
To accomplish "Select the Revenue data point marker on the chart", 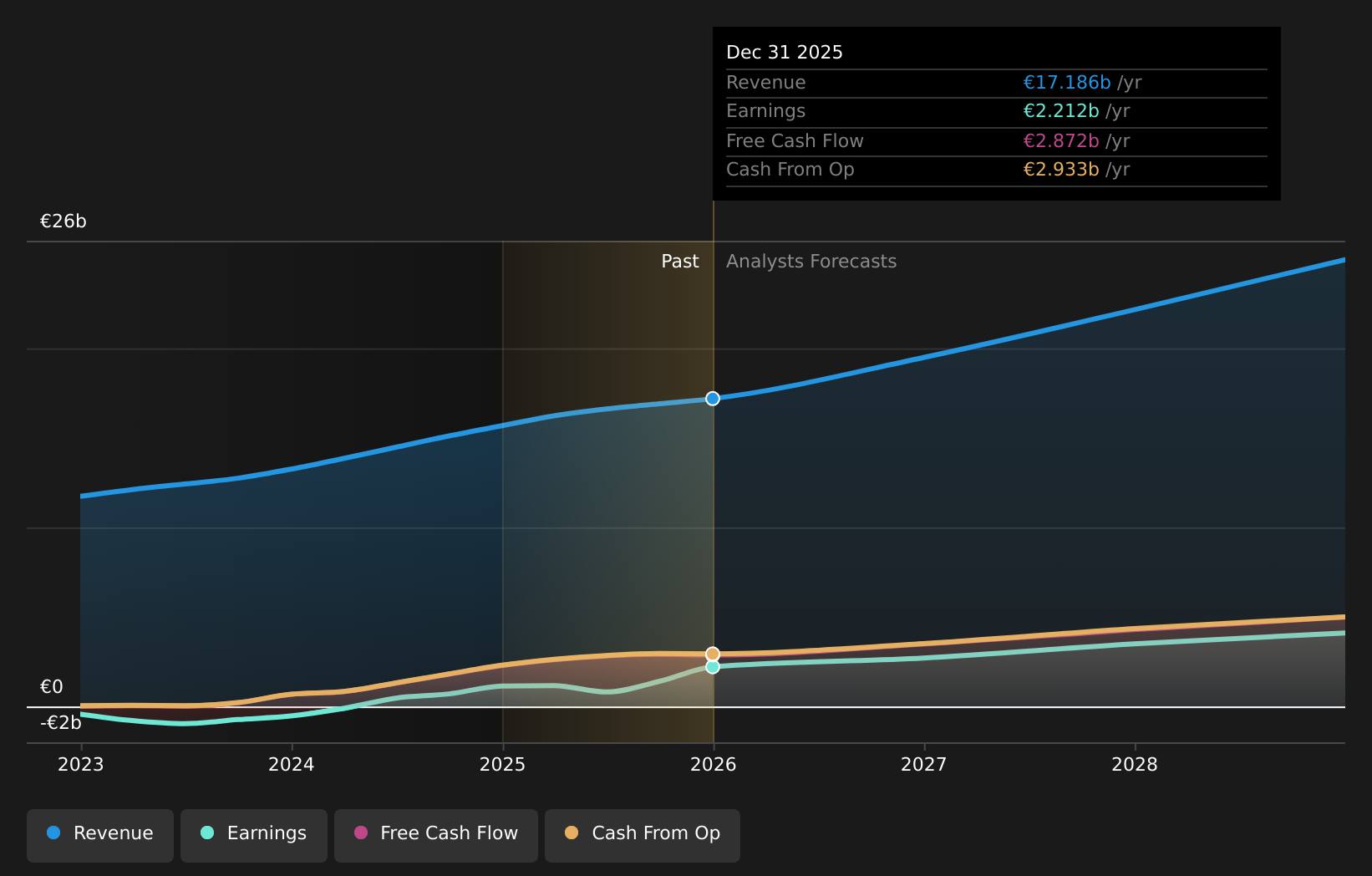I will pyautogui.click(x=712, y=399).
